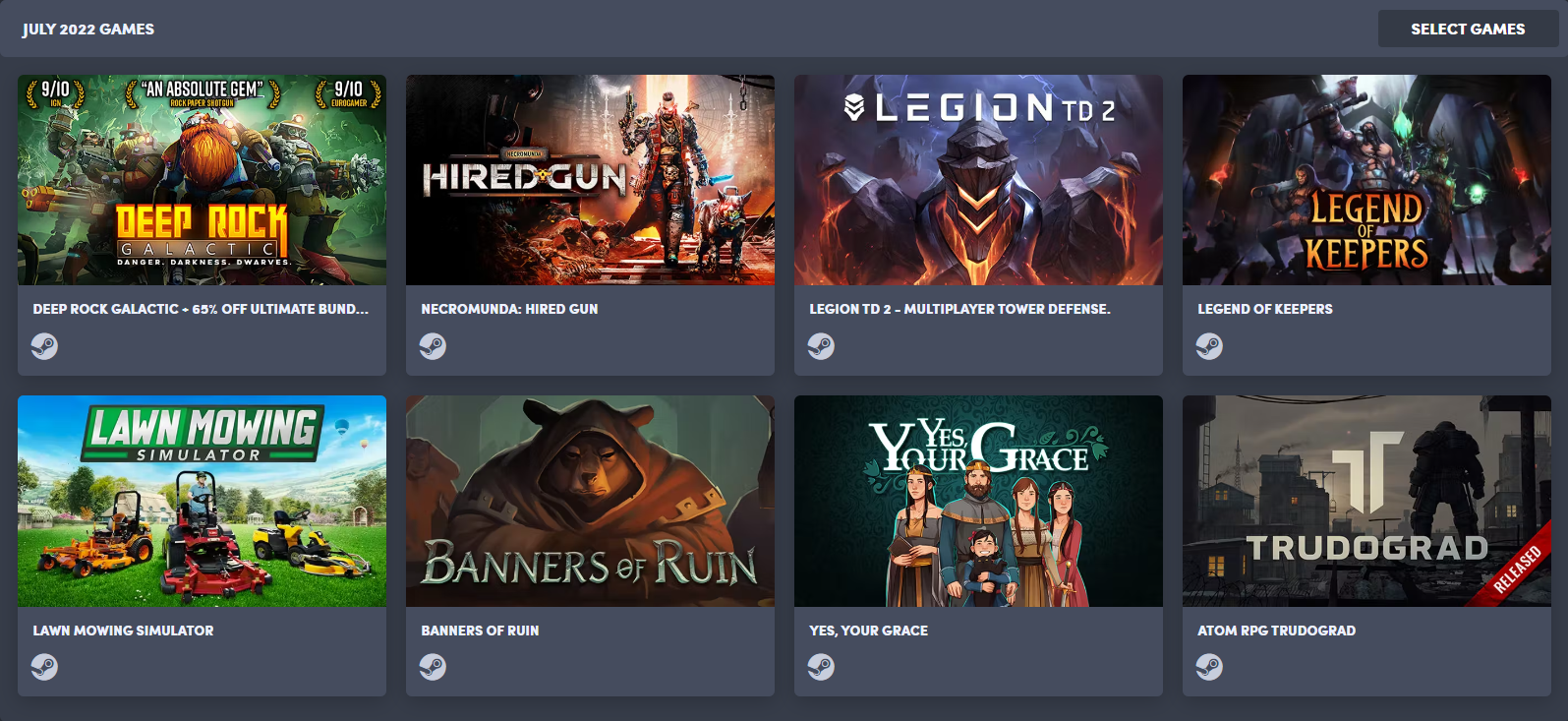Open the Trudograd cover with Released ribbon
The width and height of the screenshot is (1568, 721).
[1366, 501]
